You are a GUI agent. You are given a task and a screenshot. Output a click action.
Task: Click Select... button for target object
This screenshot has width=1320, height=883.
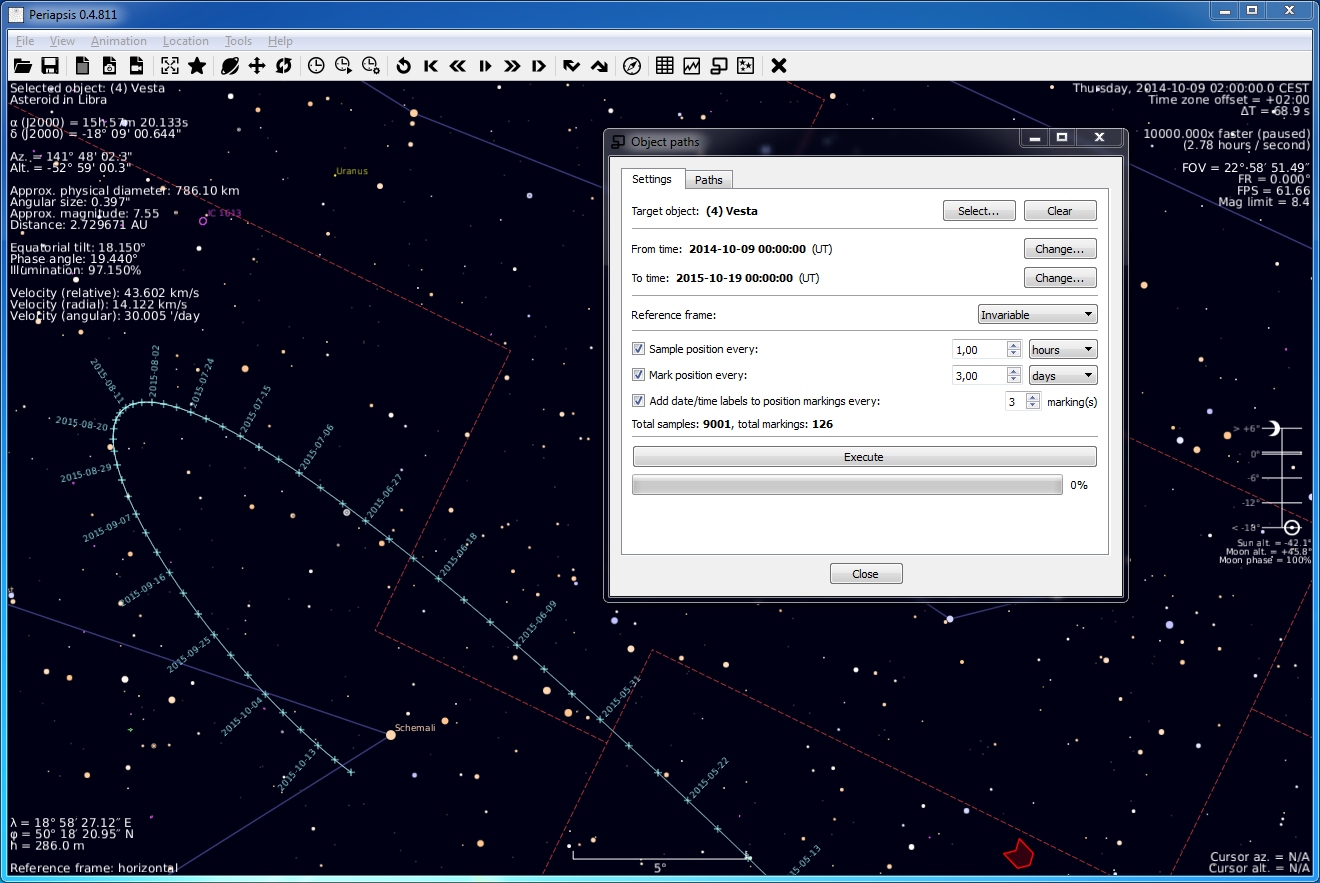(x=979, y=211)
